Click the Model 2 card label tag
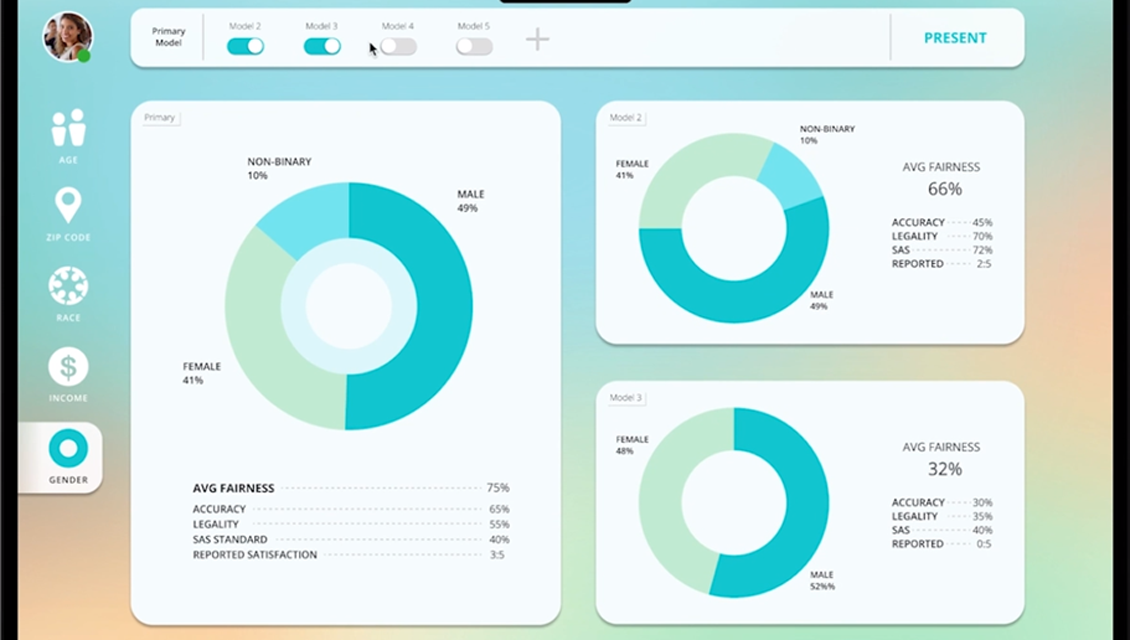1130x640 pixels. pyautogui.click(x=626, y=118)
